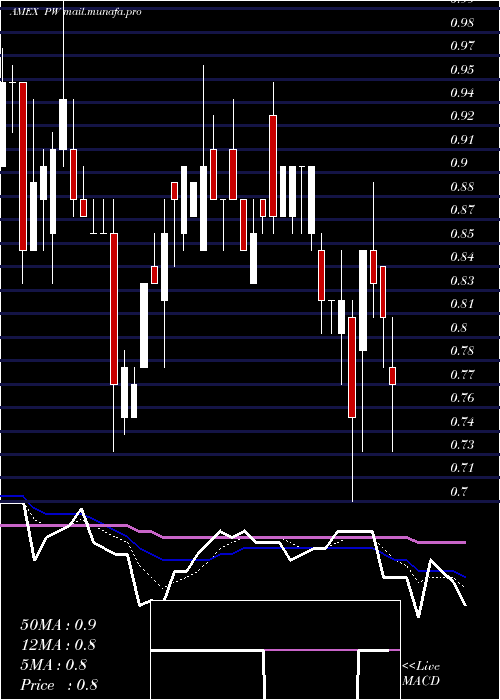Select the 0.76 price axis label
Screen dimensions: 500x700
click(x=462, y=397)
